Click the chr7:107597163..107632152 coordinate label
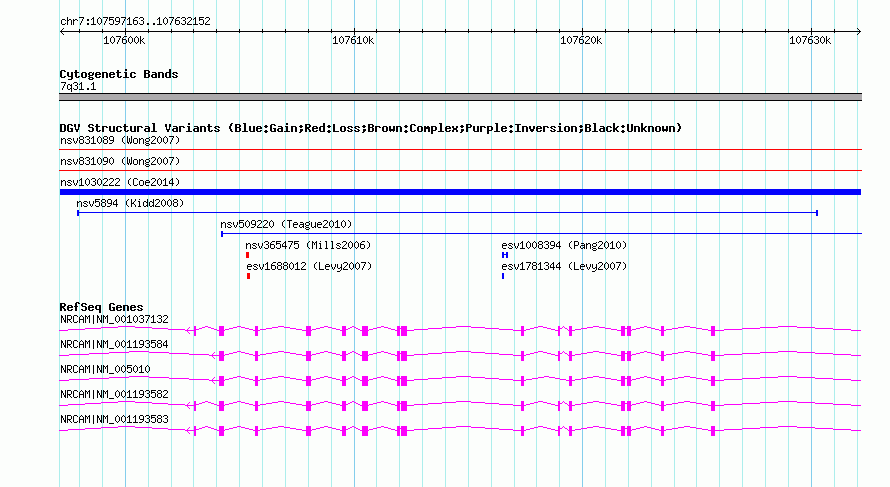 tap(135, 21)
